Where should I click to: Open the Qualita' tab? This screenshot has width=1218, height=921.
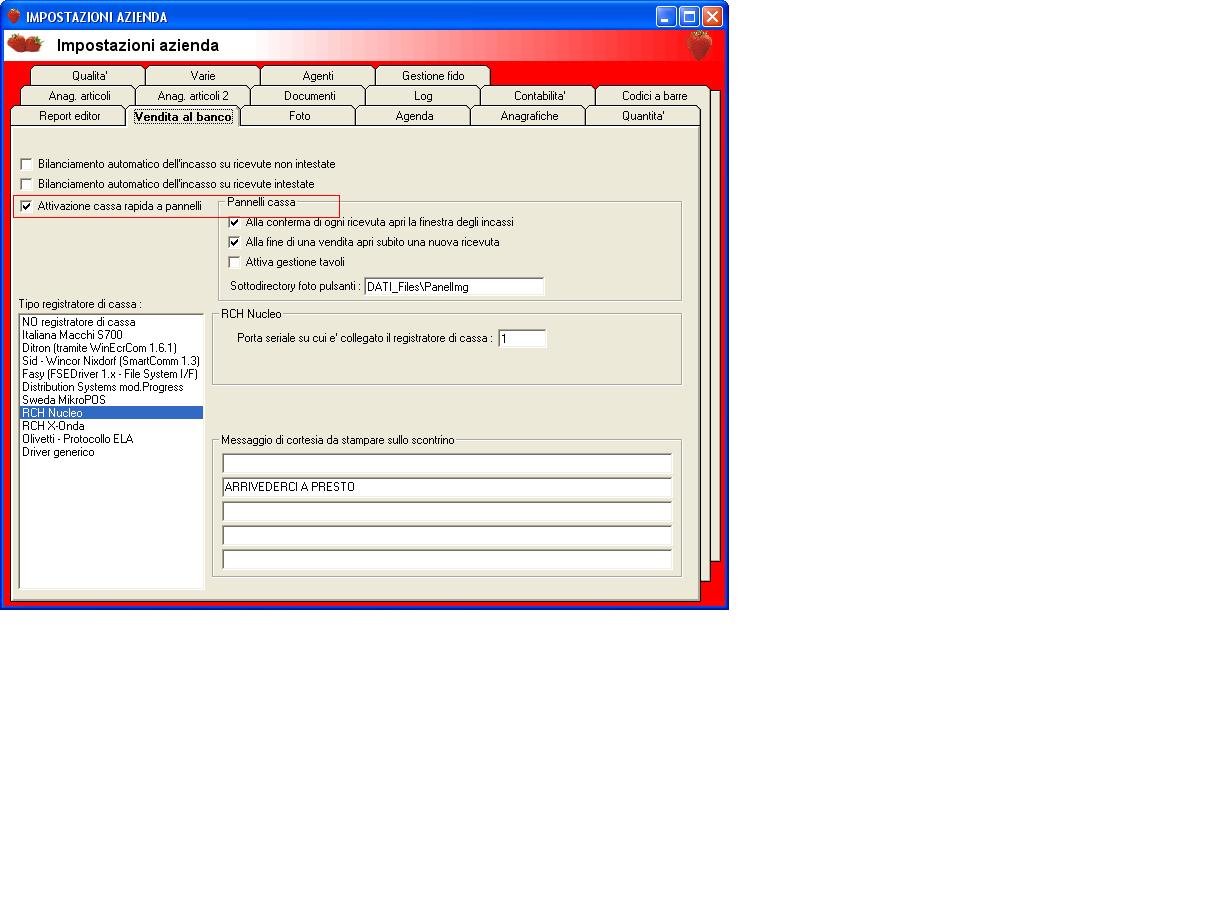[88, 76]
